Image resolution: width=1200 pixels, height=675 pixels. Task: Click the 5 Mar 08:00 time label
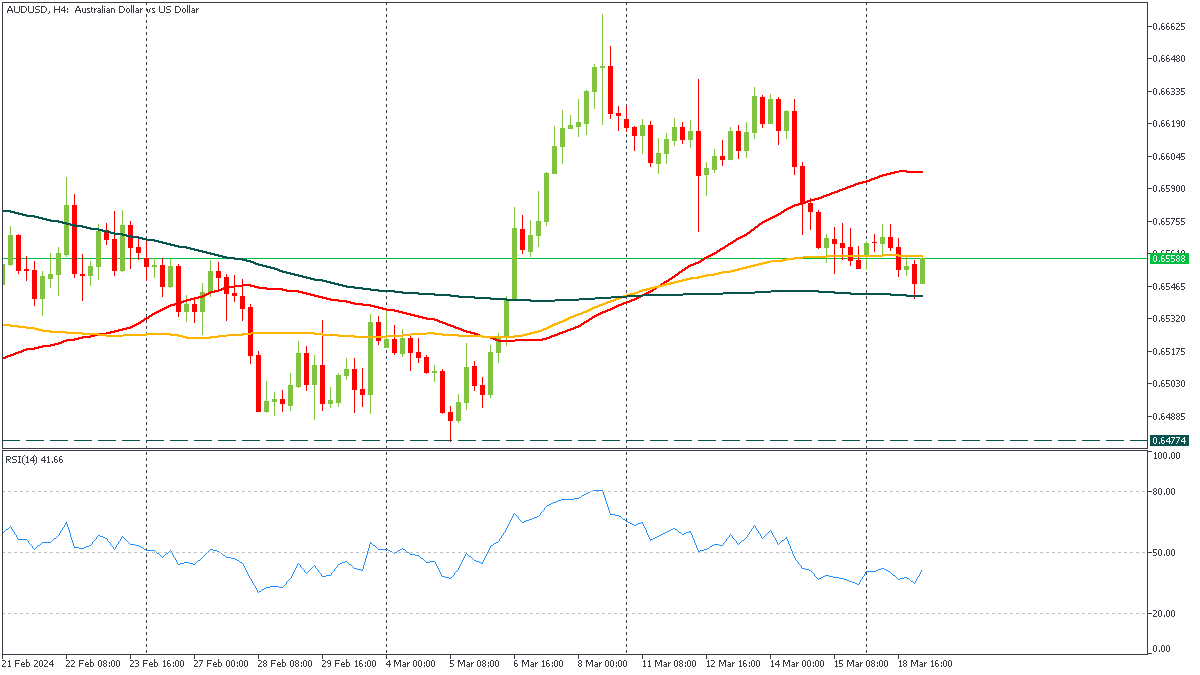pos(477,663)
